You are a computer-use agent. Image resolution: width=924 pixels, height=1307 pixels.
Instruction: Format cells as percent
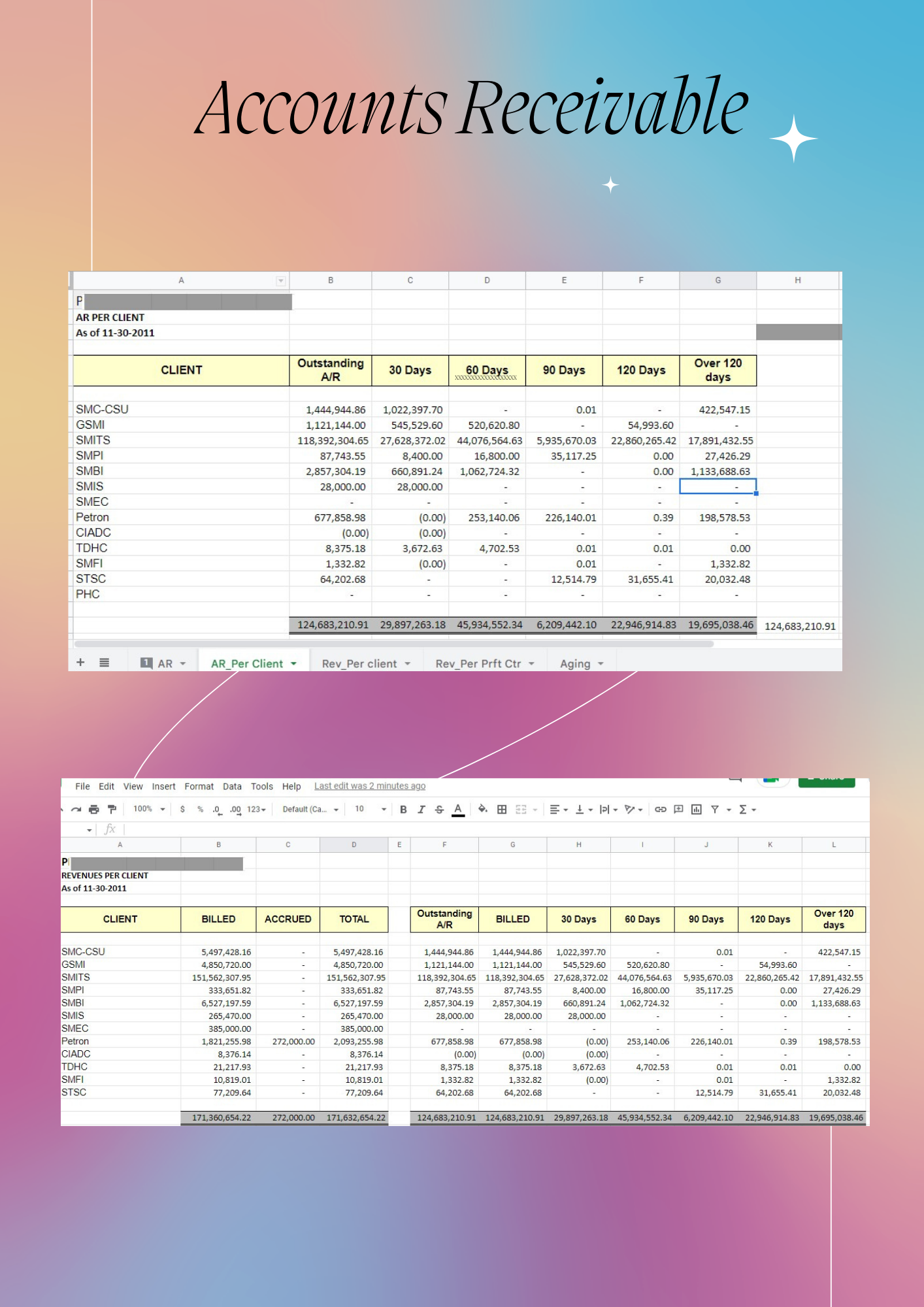(200, 810)
